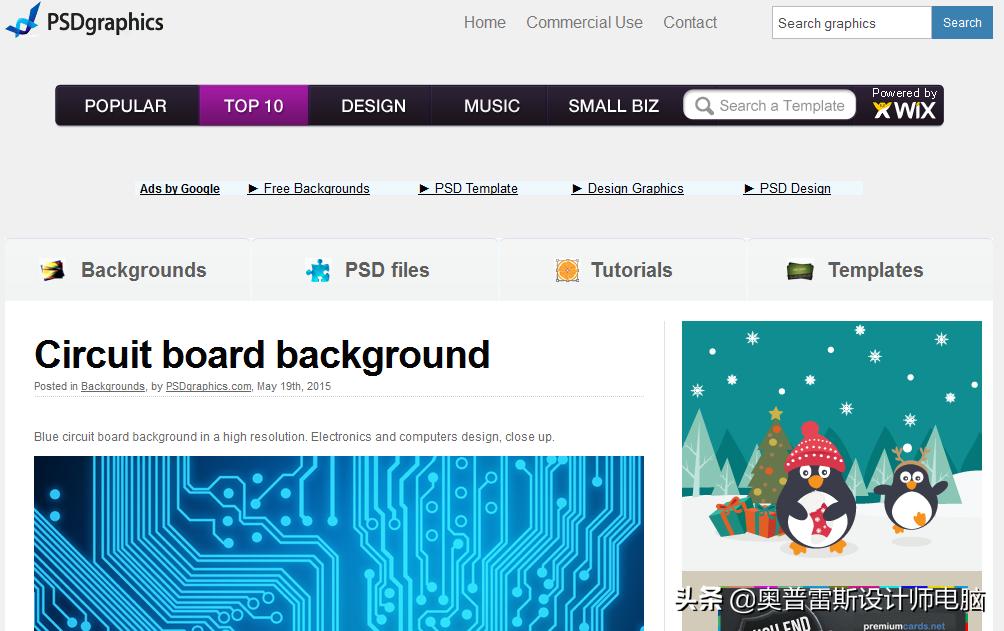Click the circuit board description paragraph

(294, 437)
